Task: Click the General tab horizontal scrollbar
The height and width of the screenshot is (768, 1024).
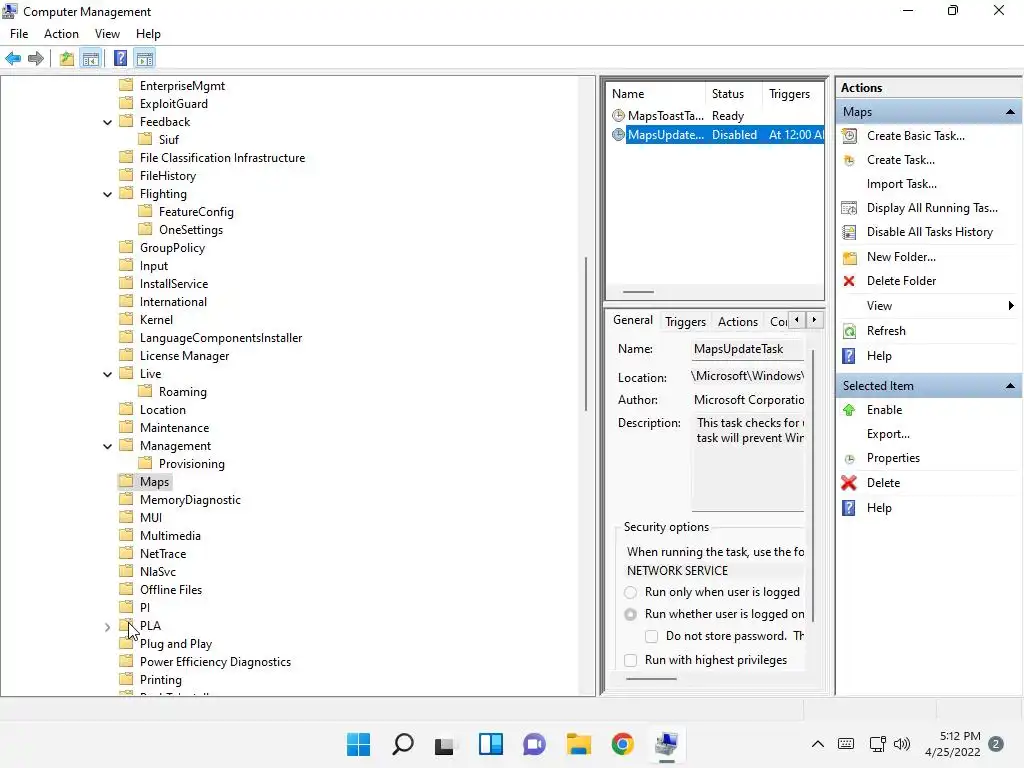Action: point(651,679)
